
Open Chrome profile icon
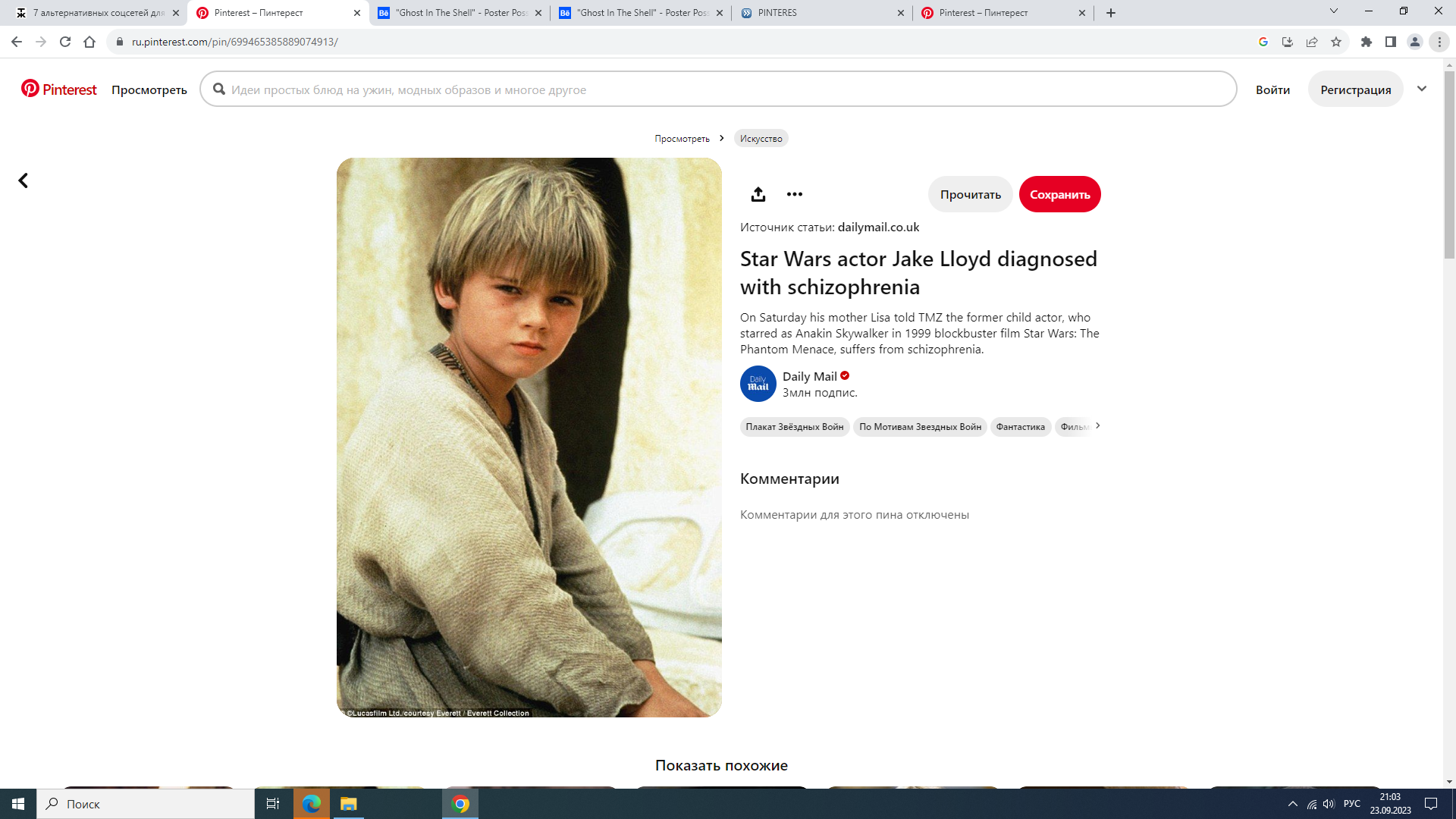[1415, 42]
